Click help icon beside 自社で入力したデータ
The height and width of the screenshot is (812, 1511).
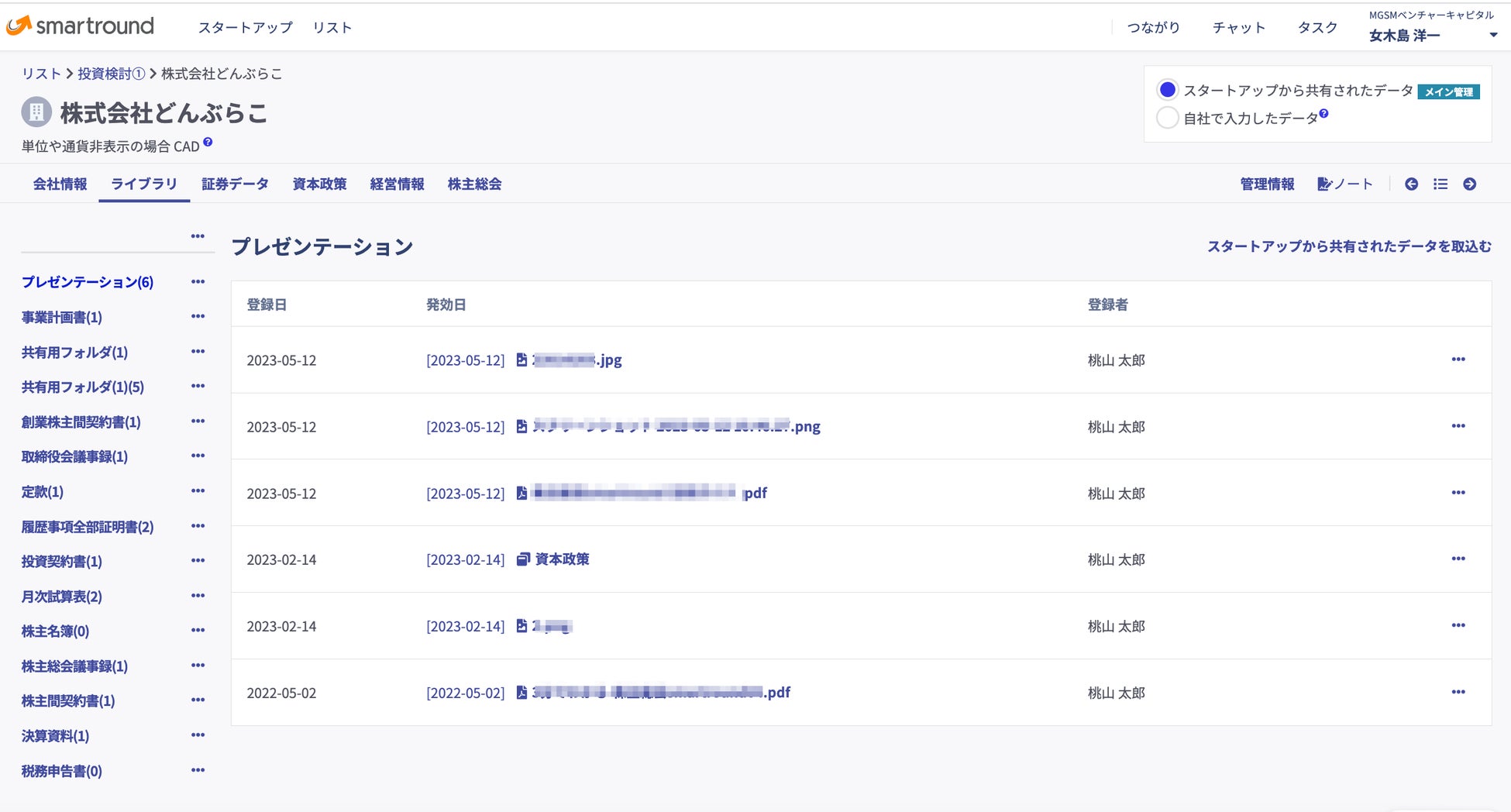(1323, 114)
